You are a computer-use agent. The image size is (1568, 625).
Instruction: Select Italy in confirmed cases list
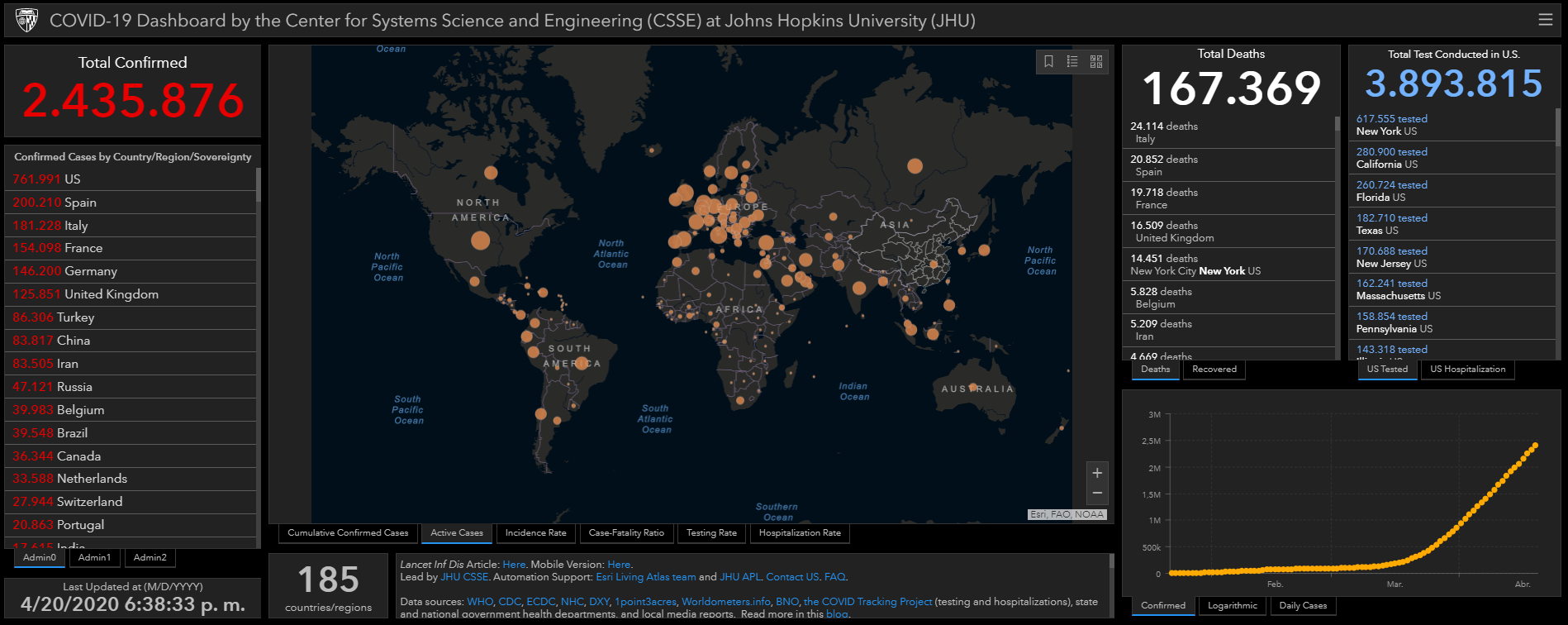pyautogui.click(x=132, y=226)
